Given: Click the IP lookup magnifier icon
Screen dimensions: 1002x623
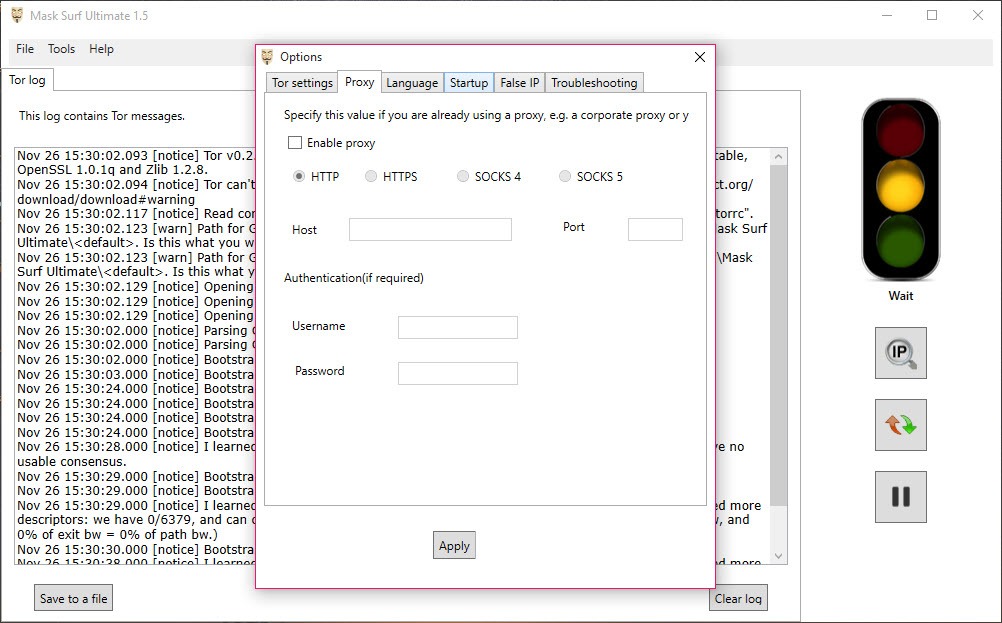Looking at the screenshot, I should tap(900, 353).
